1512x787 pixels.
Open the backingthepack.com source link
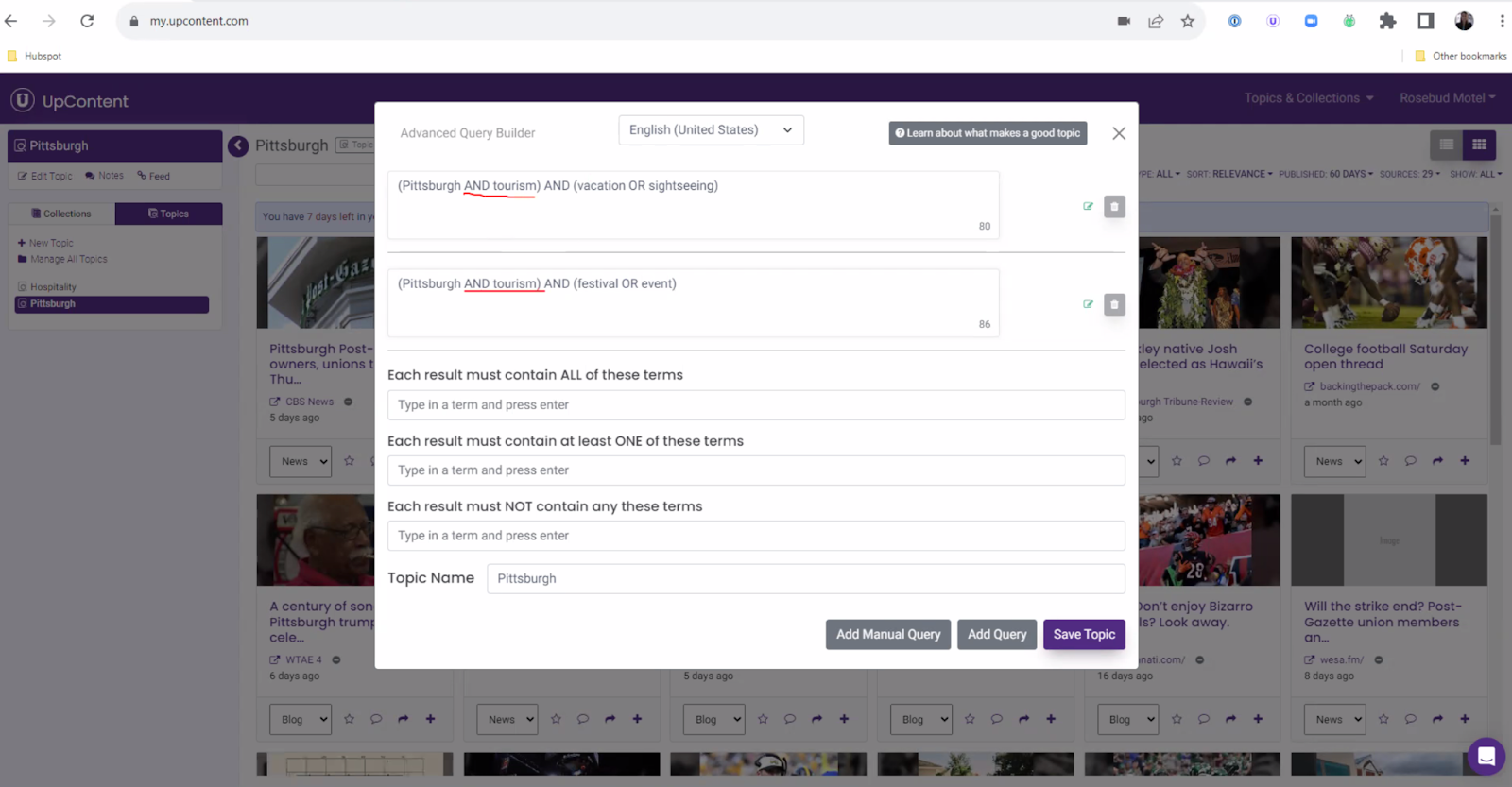1369,386
